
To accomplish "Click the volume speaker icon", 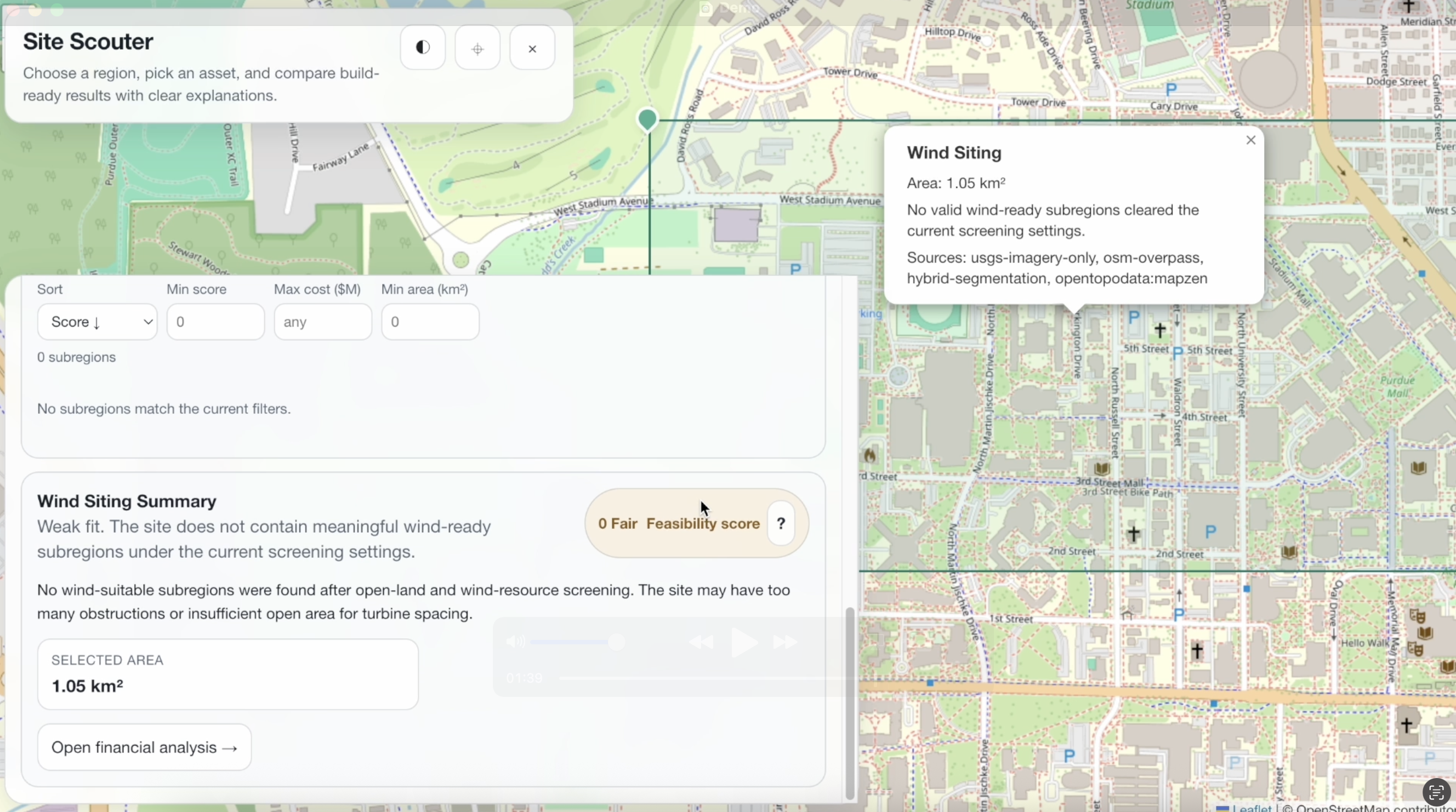I will point(515,642).
